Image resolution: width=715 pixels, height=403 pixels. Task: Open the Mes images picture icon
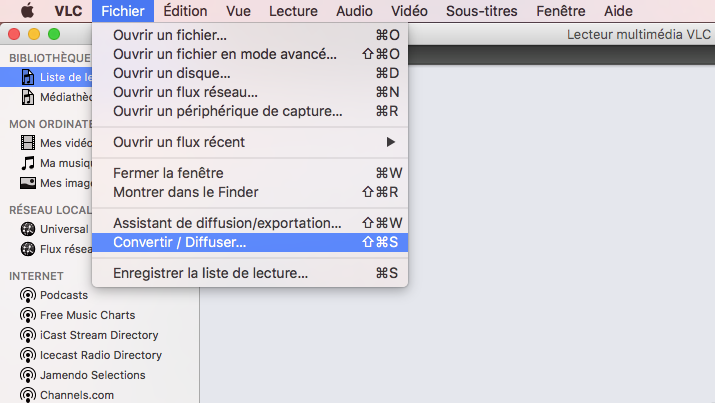[28, 183]
